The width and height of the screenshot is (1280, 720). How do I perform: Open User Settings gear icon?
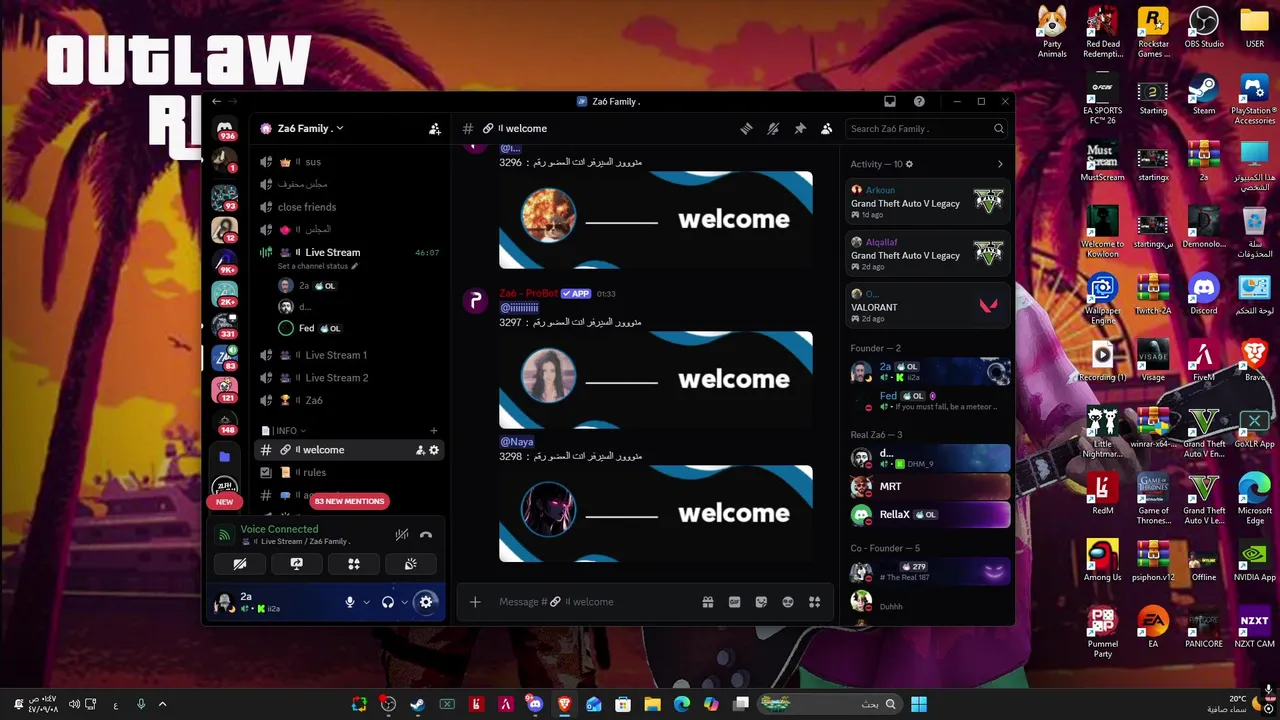pos(426,602)
